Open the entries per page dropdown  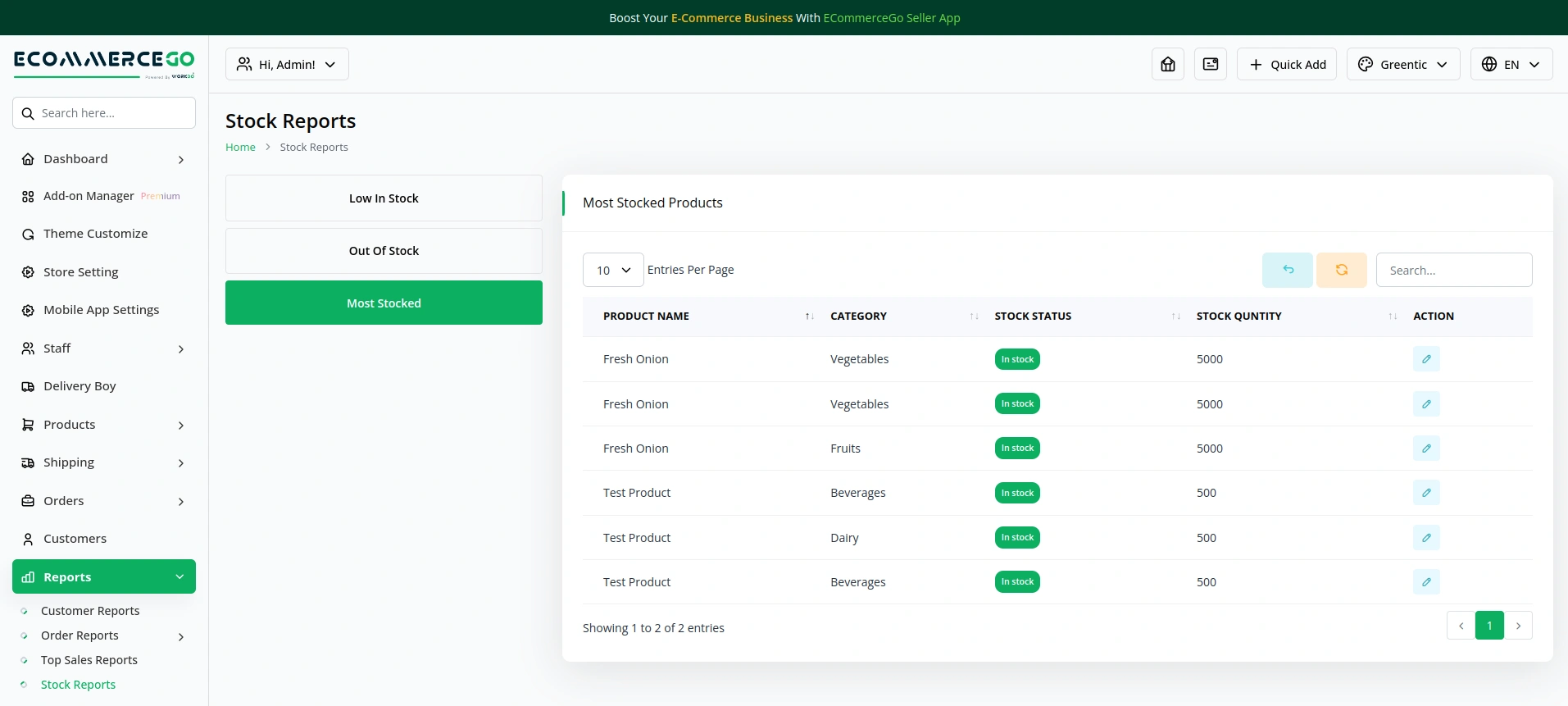point(612,270)
